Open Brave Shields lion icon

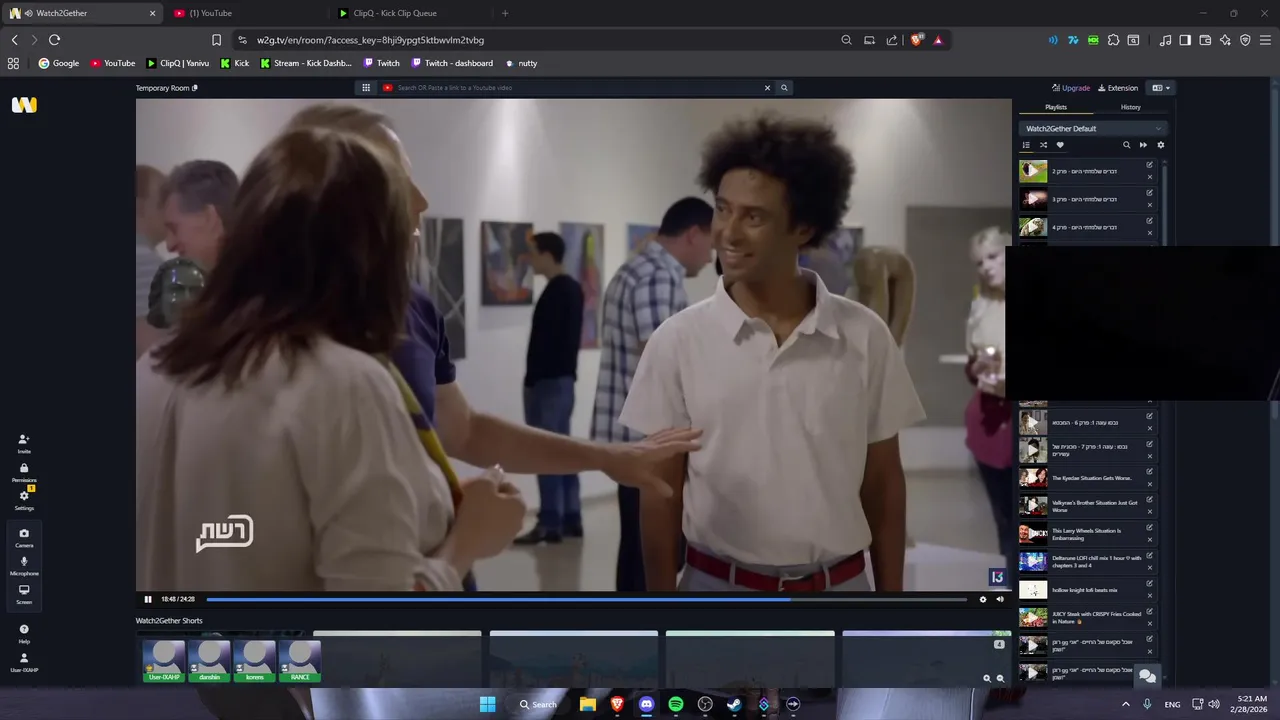pos(917,40)
